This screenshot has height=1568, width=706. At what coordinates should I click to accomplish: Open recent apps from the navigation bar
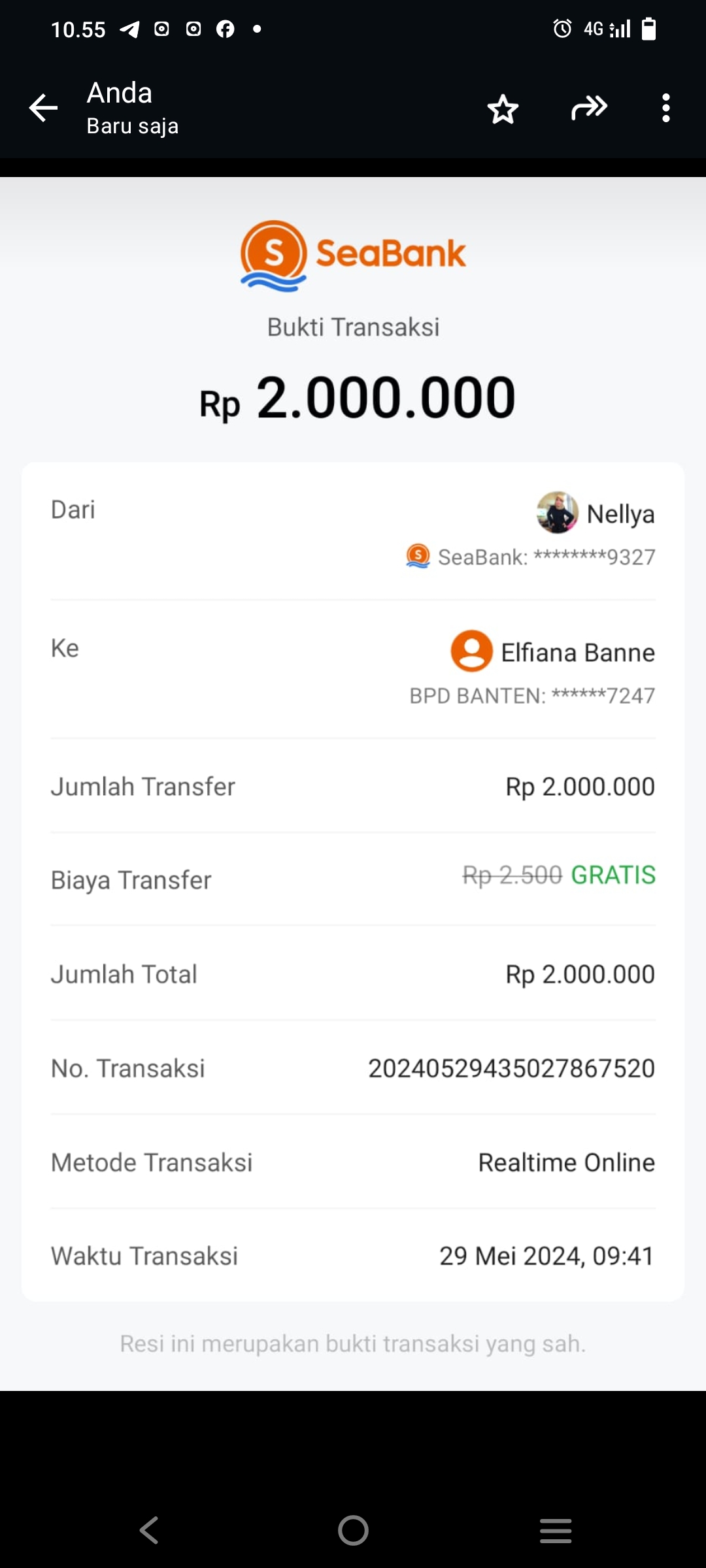(x=556, y=1530)
